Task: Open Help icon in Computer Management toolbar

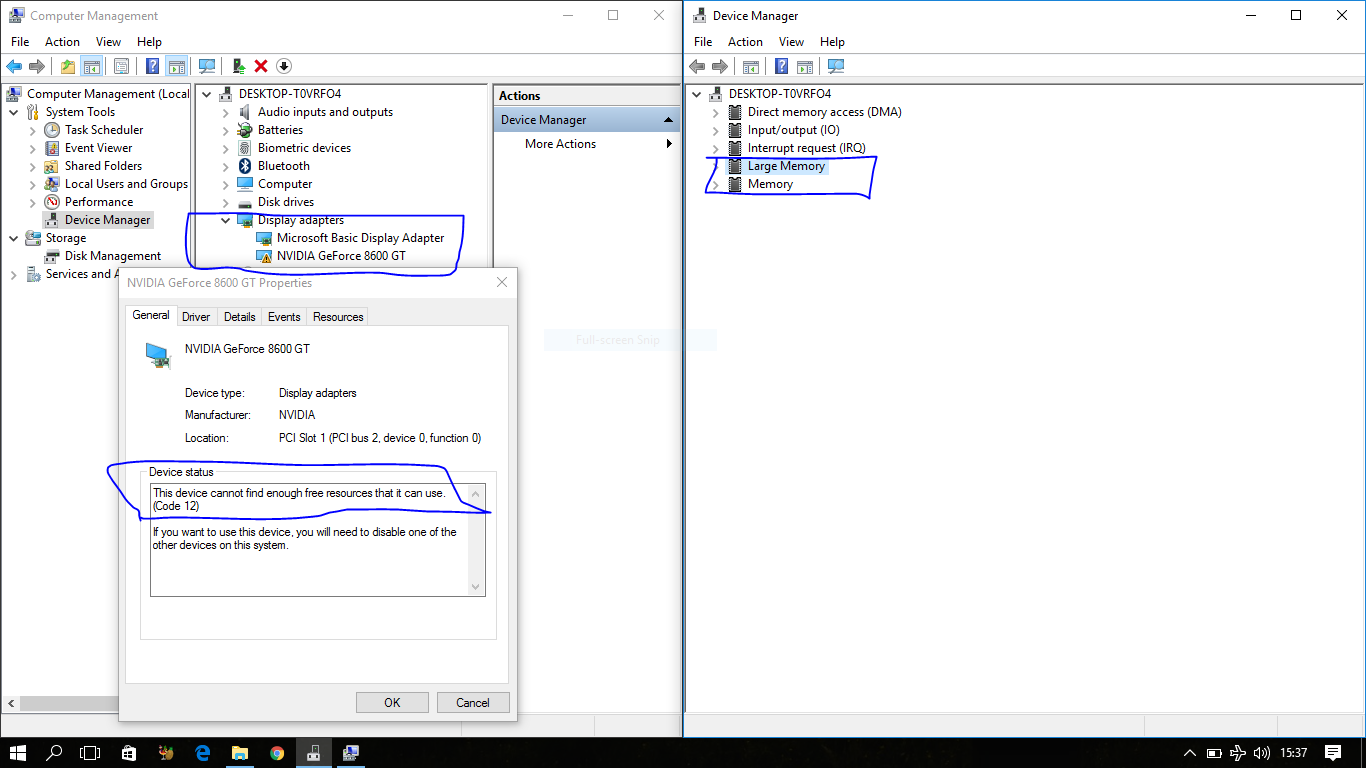Action: tap(152, 66)
